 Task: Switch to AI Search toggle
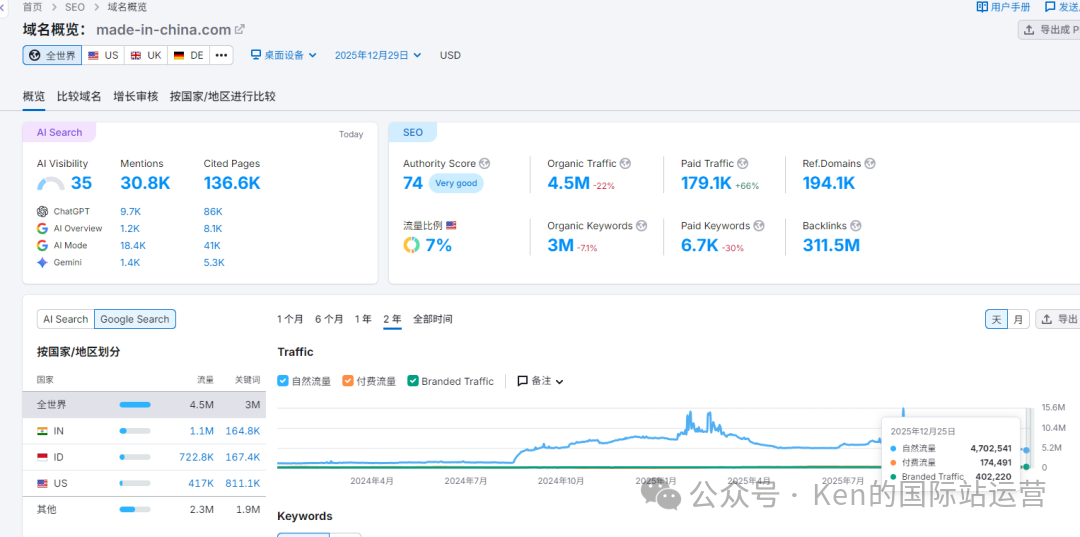(65, 319)
